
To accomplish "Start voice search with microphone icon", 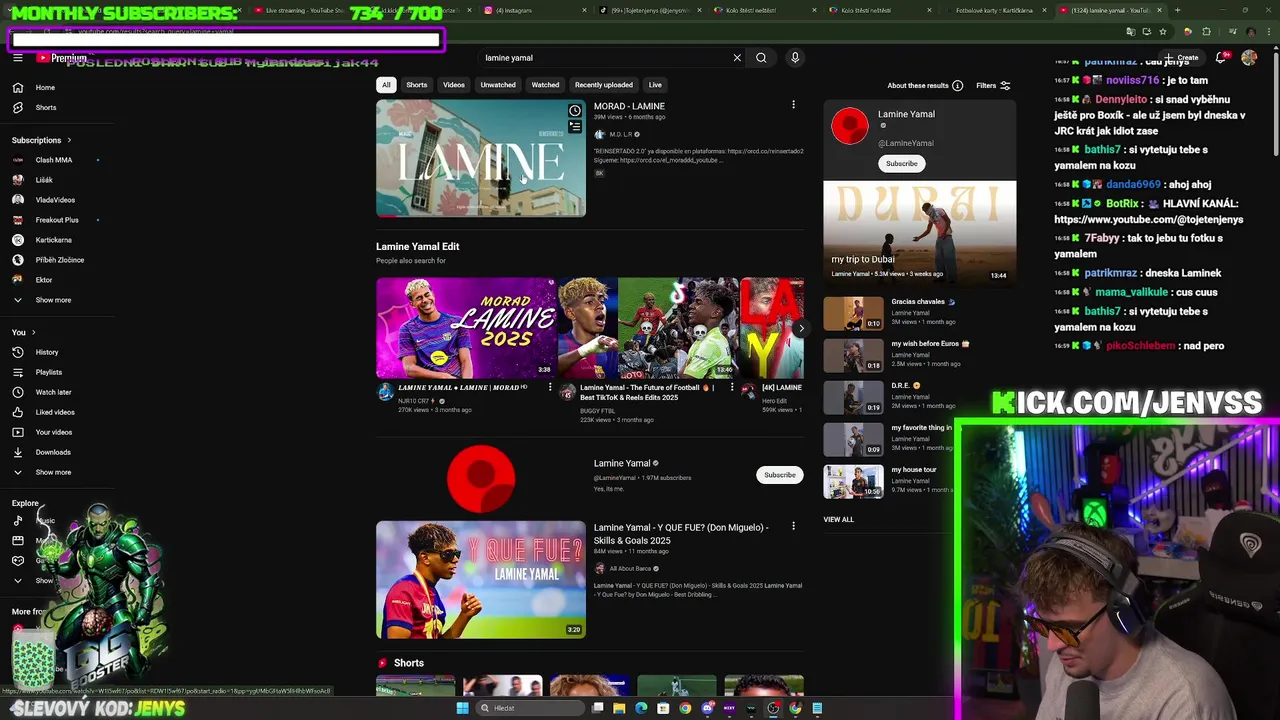I will (795, 58).
